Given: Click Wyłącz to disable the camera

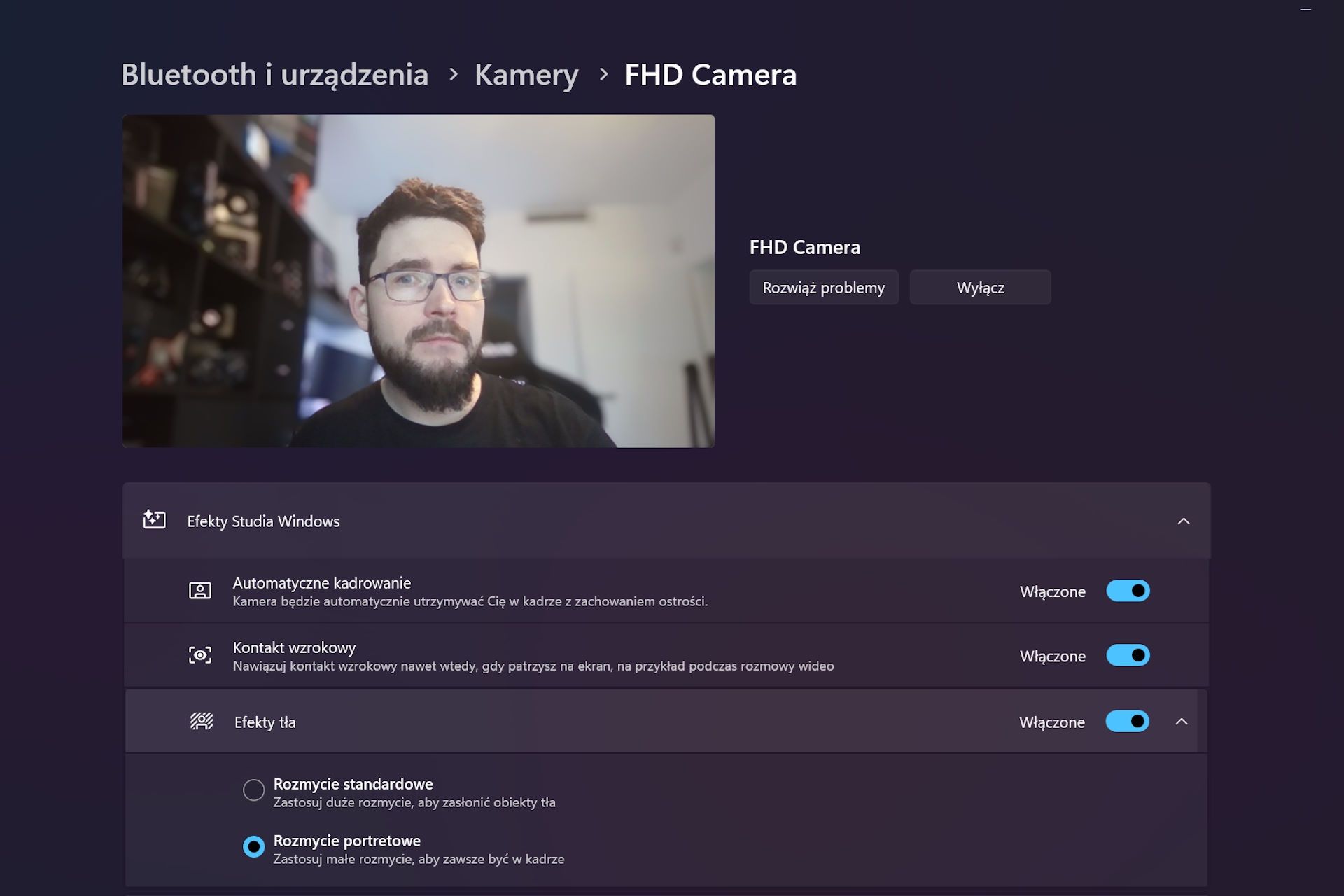Looking at the screenshot, I should [x=980, y=288].
